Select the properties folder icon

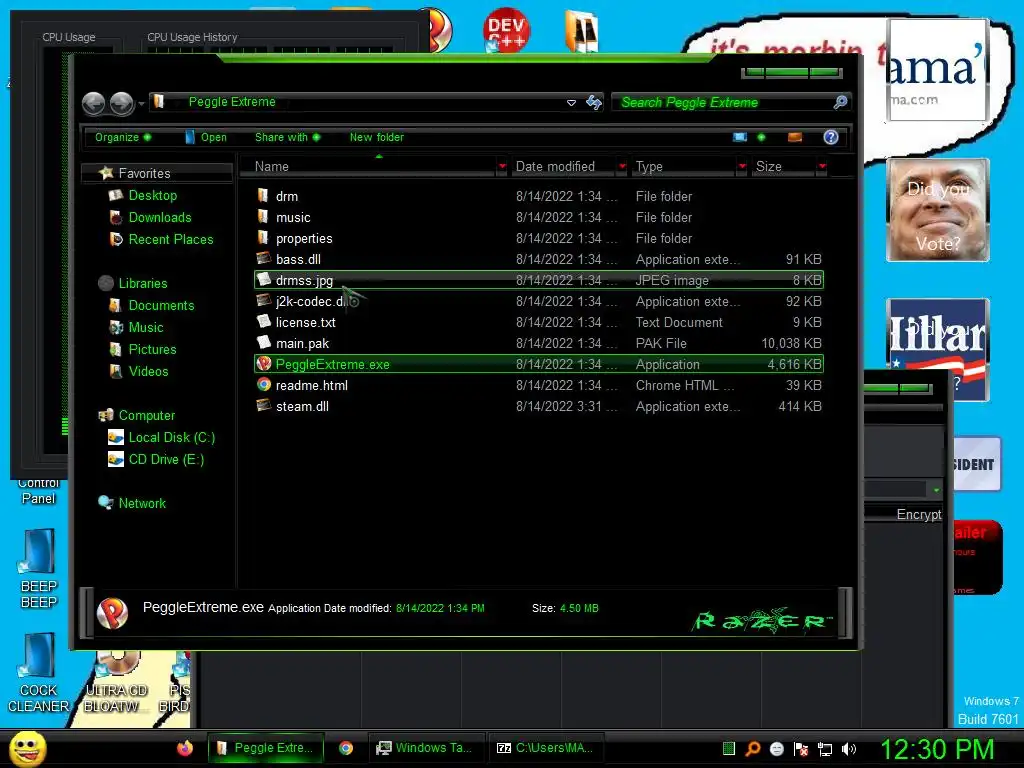(x=263, y=238)
